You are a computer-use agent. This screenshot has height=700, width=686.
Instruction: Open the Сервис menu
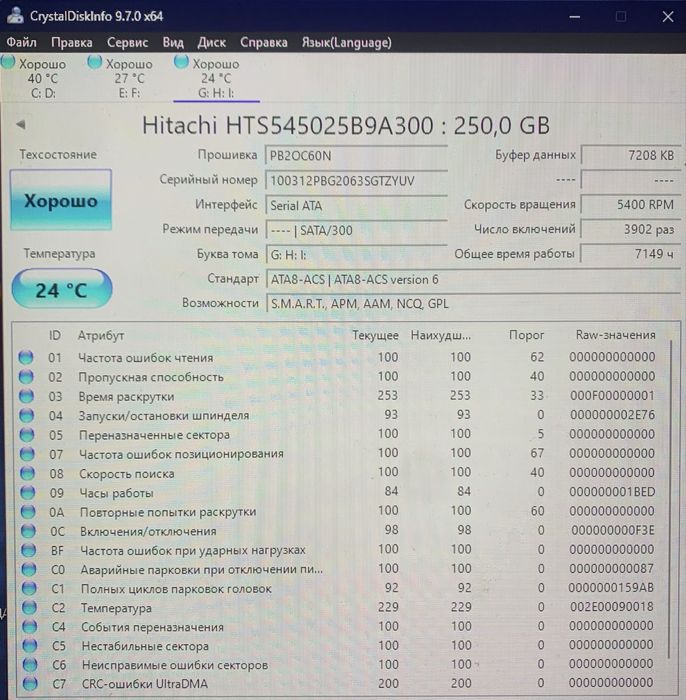(127, 42)
